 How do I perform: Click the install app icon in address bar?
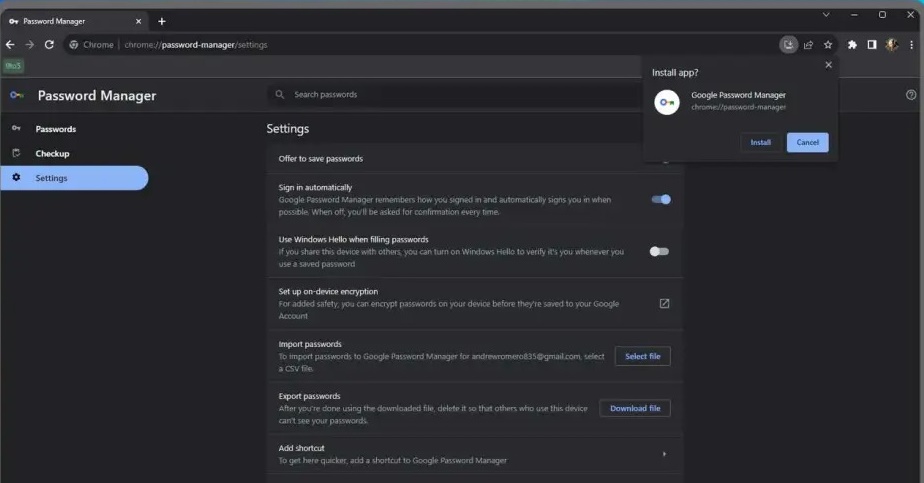789,45
